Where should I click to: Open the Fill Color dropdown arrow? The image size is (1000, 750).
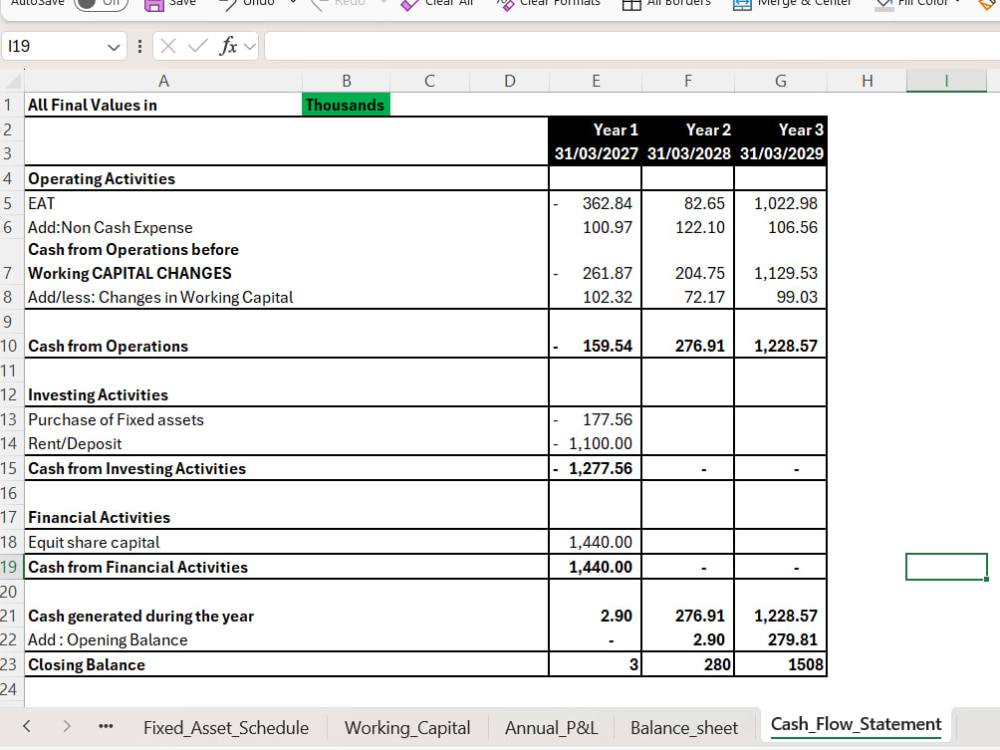tap(958, 3)
